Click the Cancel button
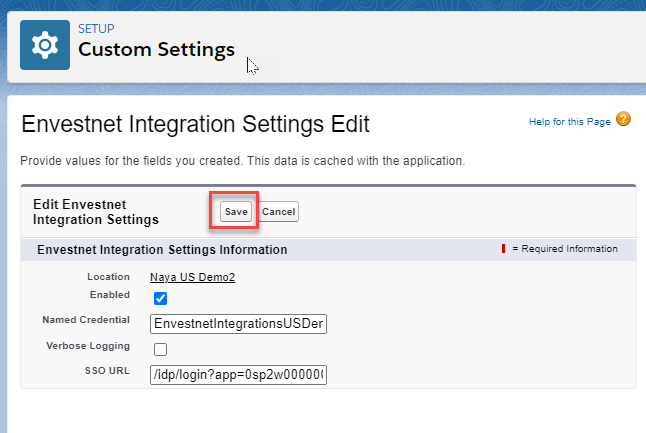The width and height of the screenshot is (646, 433). coord(279,211)
